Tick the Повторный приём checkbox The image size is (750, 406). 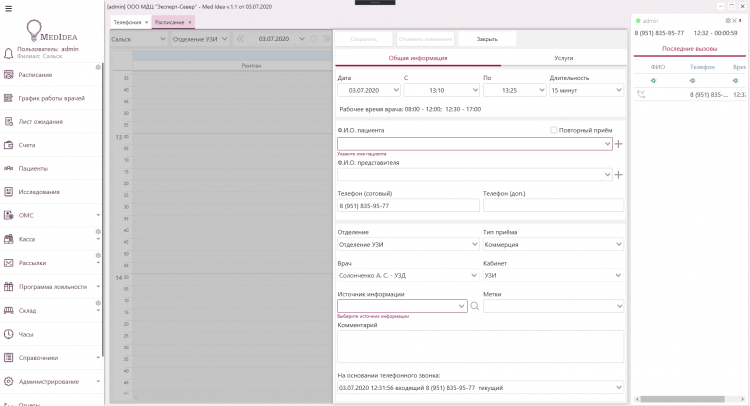pyautogui.click(x=555, y=130)
